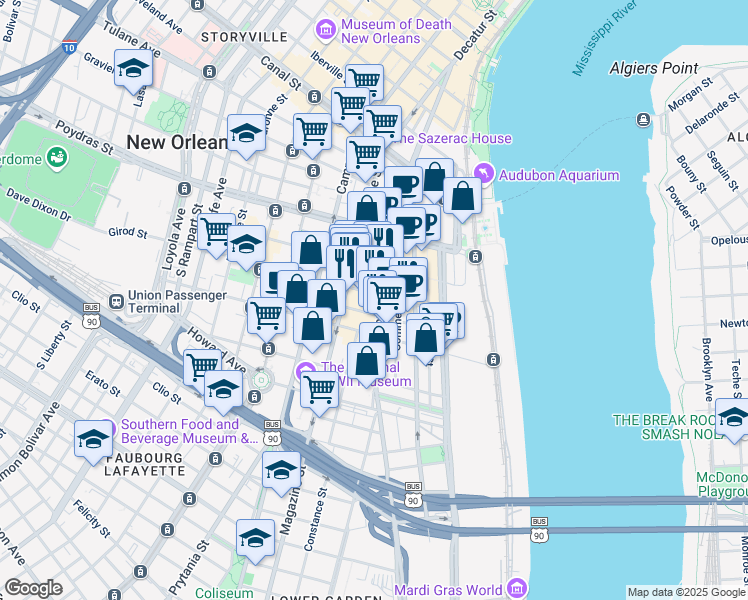Click the 'Mississippi River' label
The height and width of the screenshot is (600, 748).
[x=604, y=39]
